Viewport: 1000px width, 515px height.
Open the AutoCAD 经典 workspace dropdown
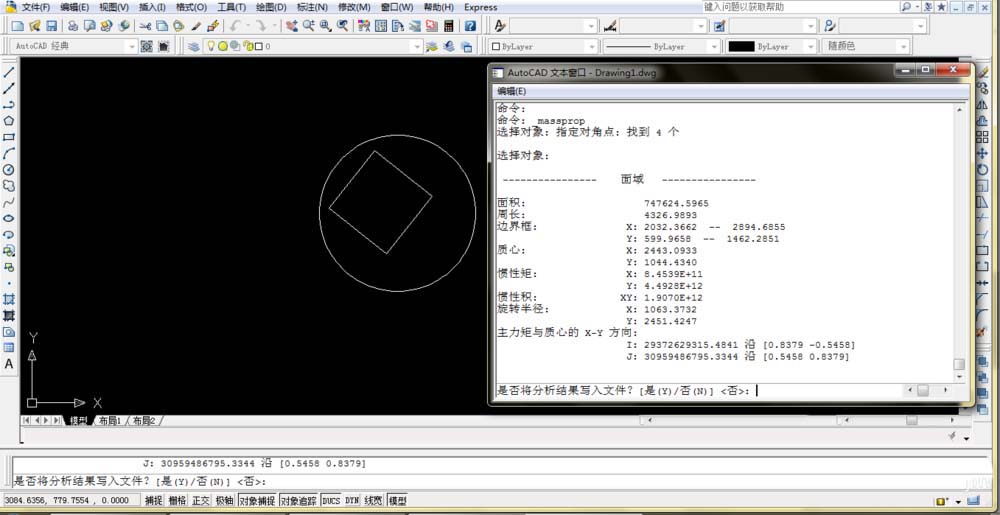point(131,47)
